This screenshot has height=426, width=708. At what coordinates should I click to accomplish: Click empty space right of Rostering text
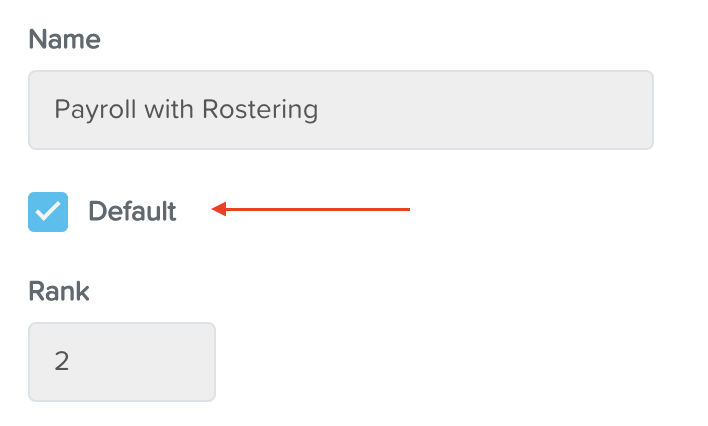[x=483, y=110]
